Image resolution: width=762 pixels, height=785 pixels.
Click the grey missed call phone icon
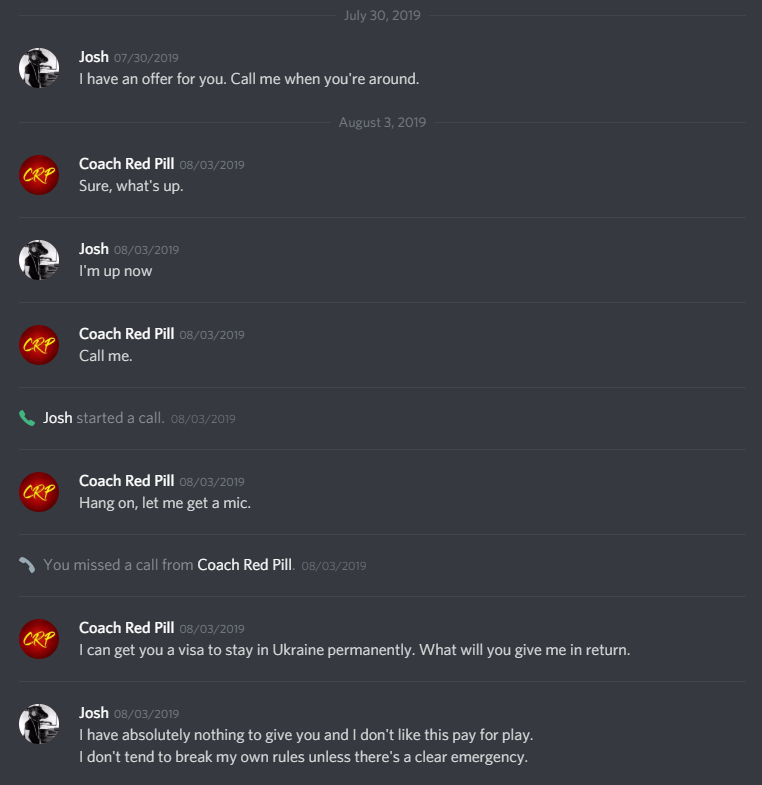click(x=27, y=565)
